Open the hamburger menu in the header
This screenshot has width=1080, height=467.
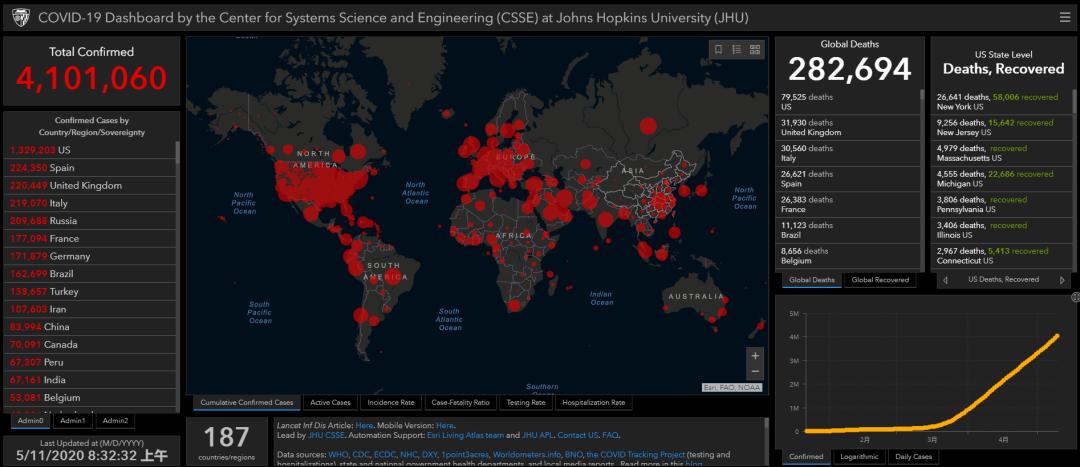coord(1065,17)
